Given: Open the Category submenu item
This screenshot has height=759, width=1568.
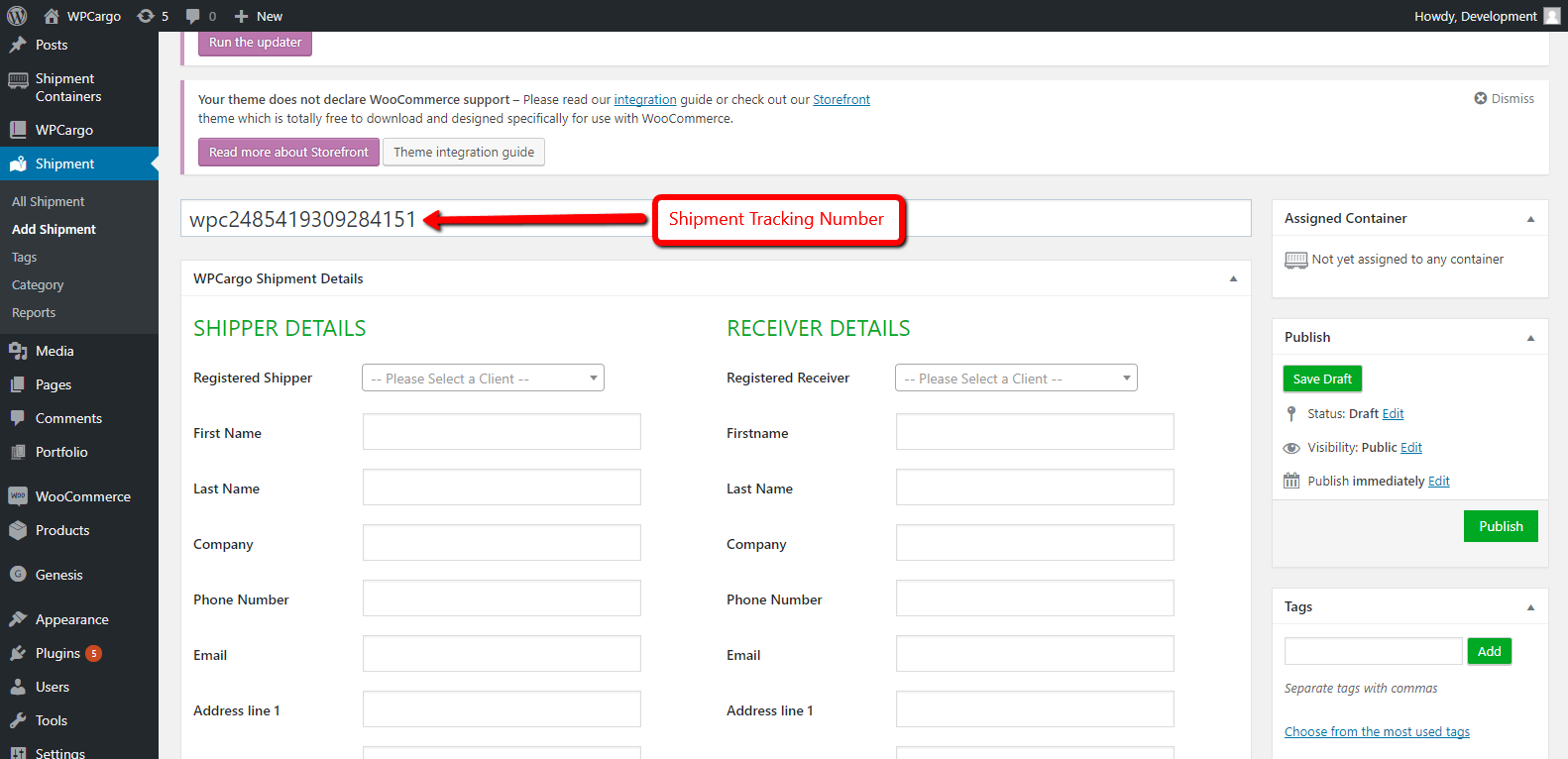Looking at the screenshot, I should click(38, 284).
